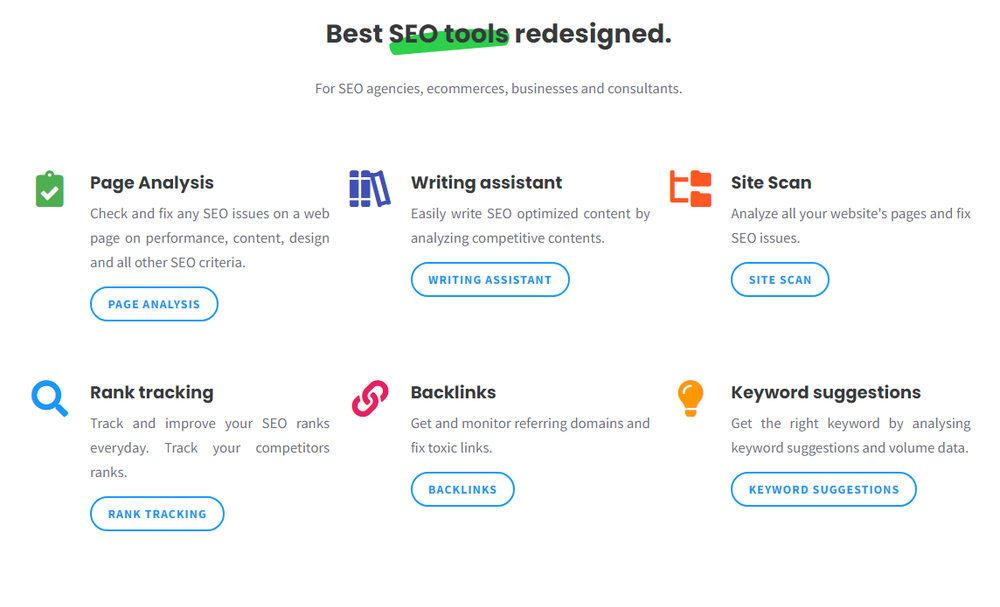Open the WRITING ASSISTANT button
The image size is (1000, 607).
click(490, 280)
